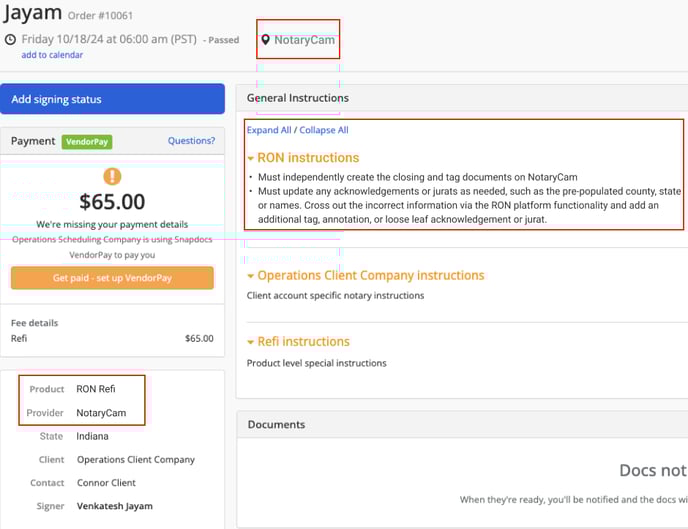Screen dimensions: 688x529
Task: Click the Fee details label
Action: point(34,323)
